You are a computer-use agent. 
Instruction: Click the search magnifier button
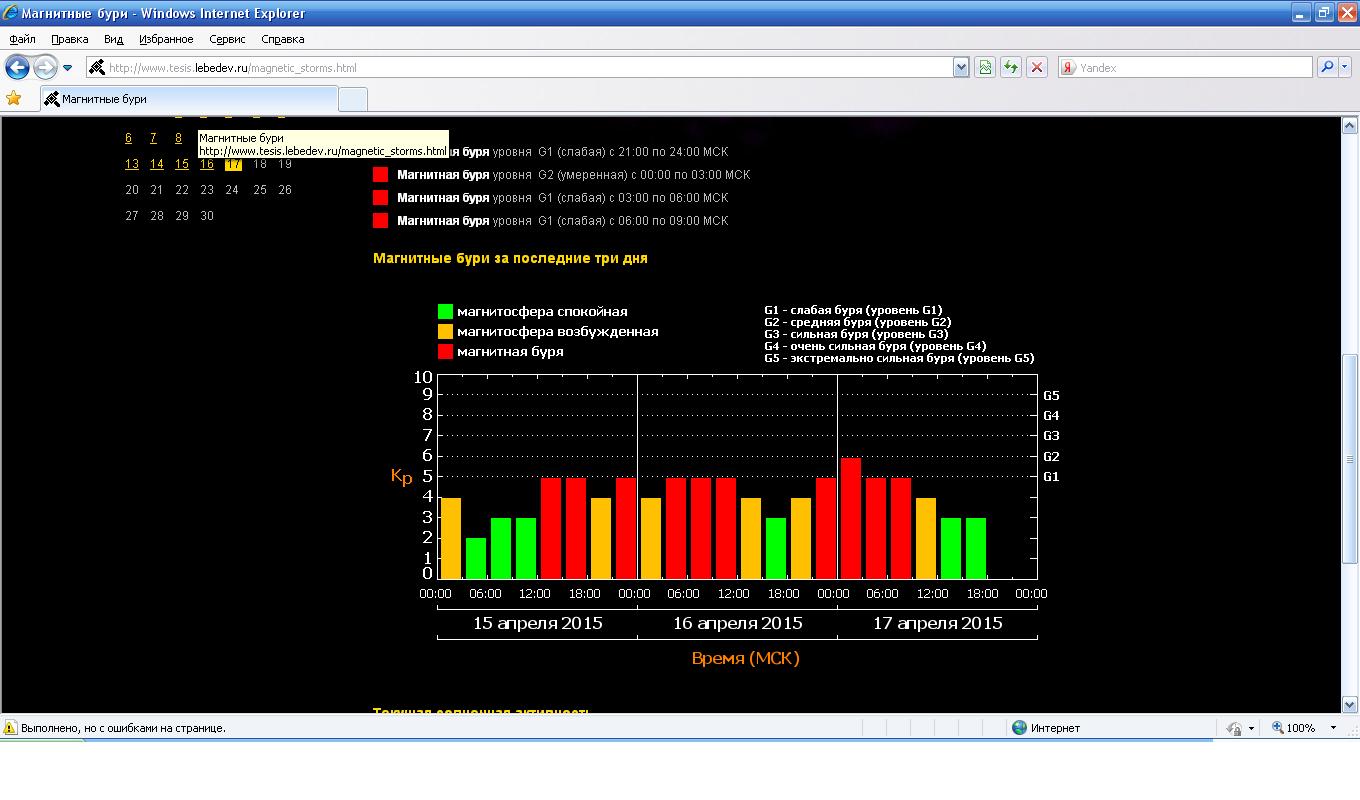(x=1327, y=68)
